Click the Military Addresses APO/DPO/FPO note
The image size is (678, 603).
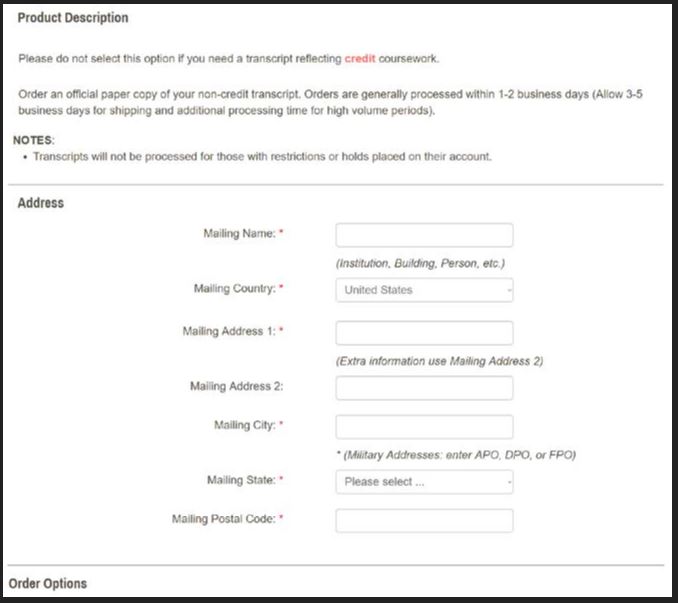(x=455, y=455)
